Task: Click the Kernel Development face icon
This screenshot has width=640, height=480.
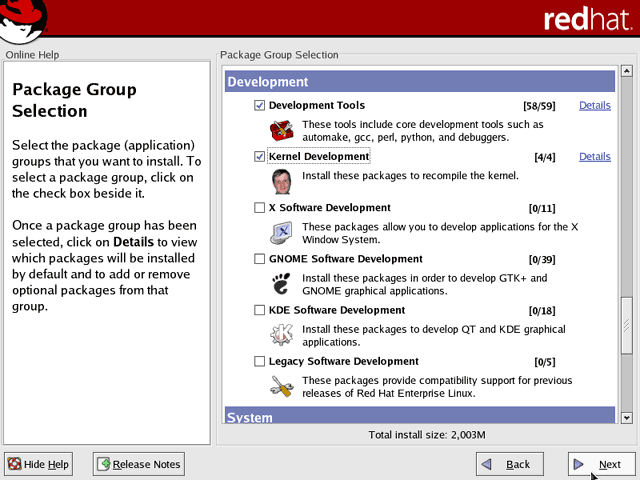Action: [282, 181]
